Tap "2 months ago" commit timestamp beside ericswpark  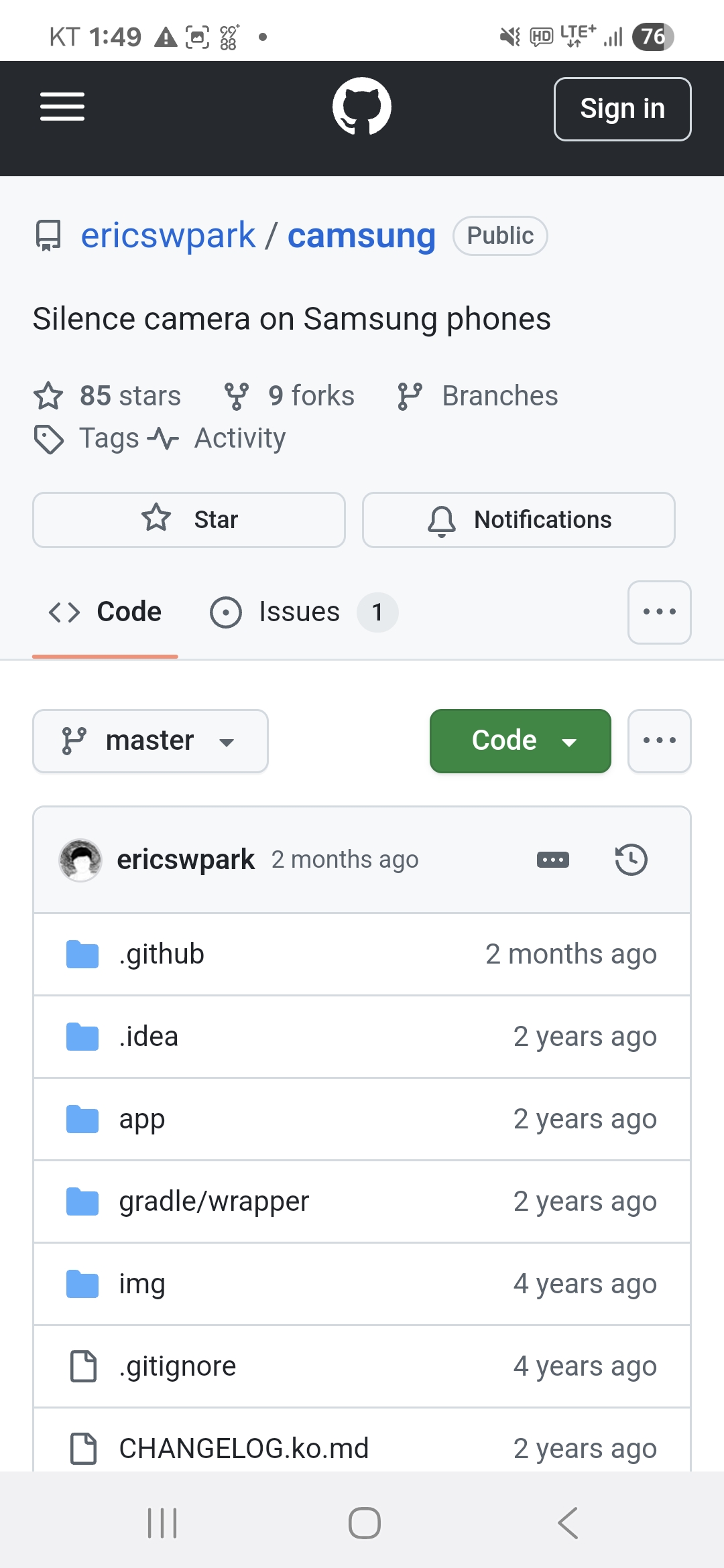point(345,860)
